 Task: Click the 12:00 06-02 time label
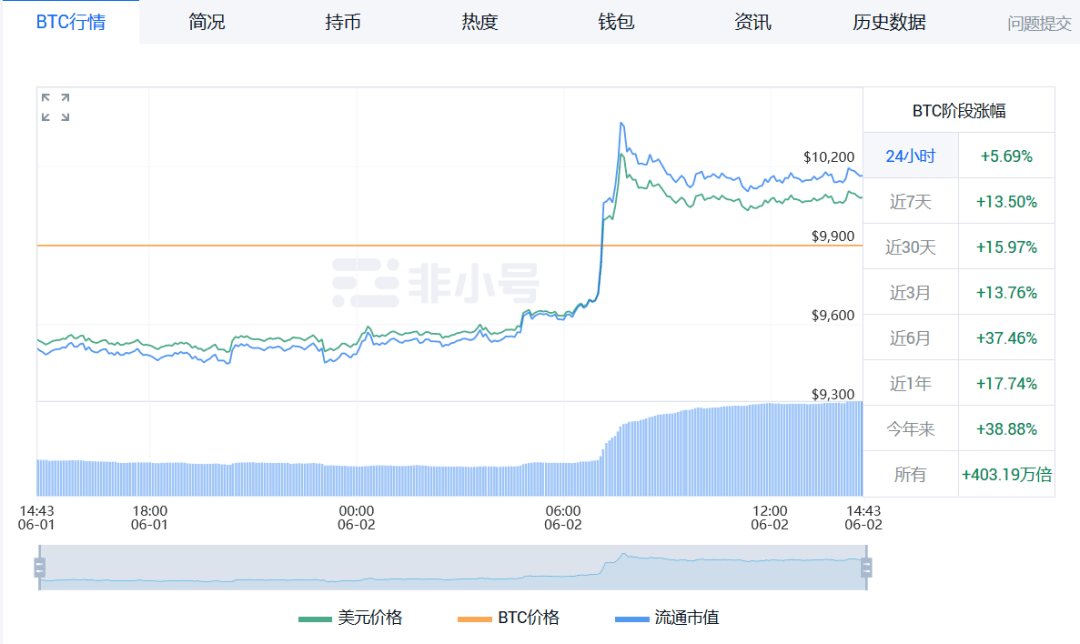(769, 517)
